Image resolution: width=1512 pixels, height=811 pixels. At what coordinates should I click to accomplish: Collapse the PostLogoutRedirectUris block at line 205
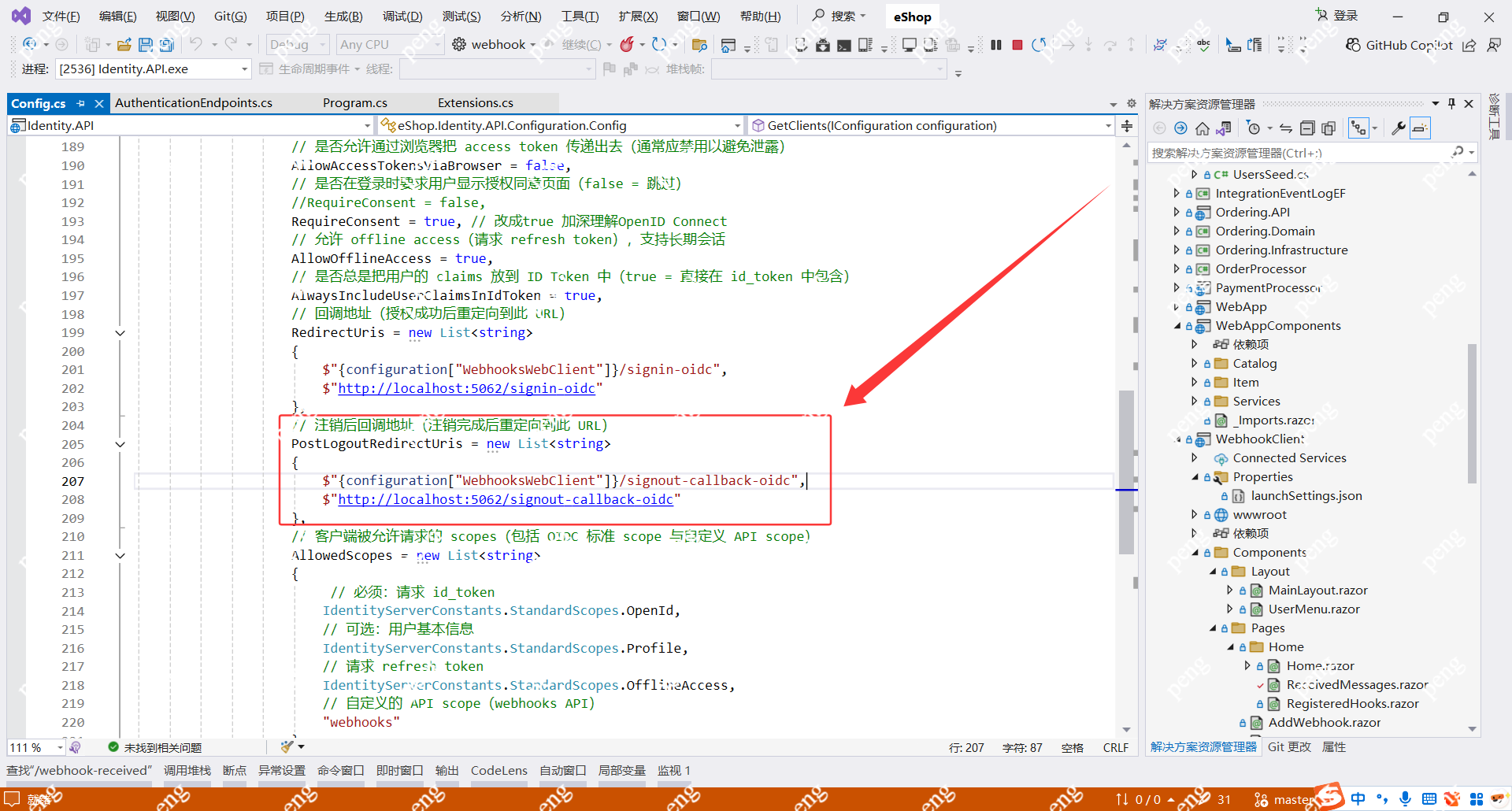[120, 444]
